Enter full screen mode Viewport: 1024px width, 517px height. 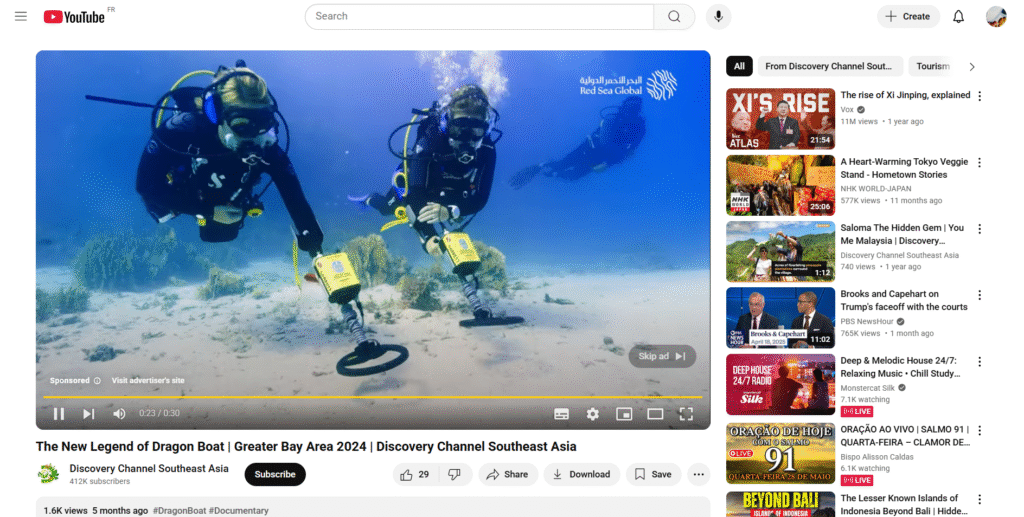coord(686,414)
